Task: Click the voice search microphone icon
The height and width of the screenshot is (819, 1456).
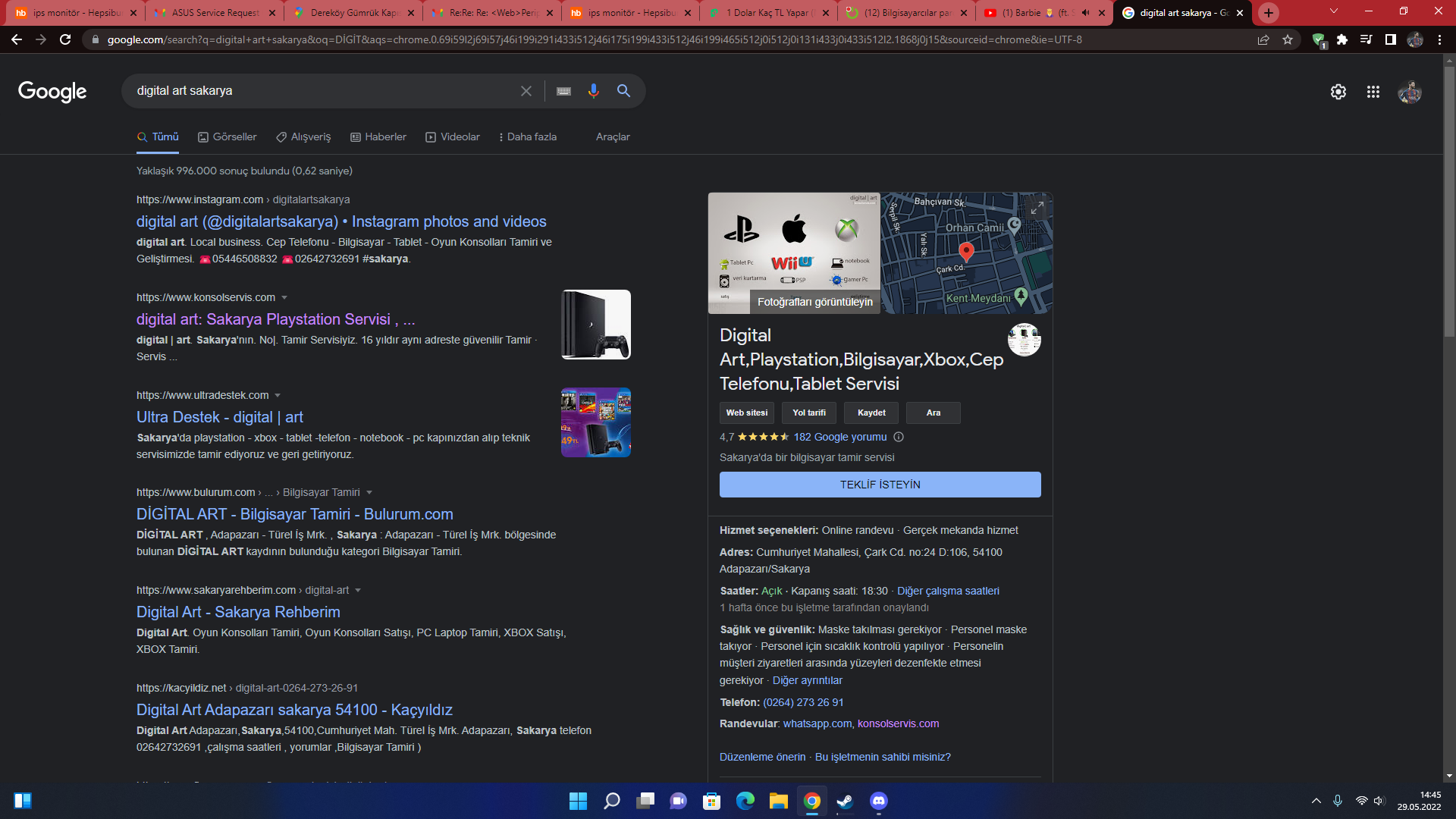Action: (593, 91)
